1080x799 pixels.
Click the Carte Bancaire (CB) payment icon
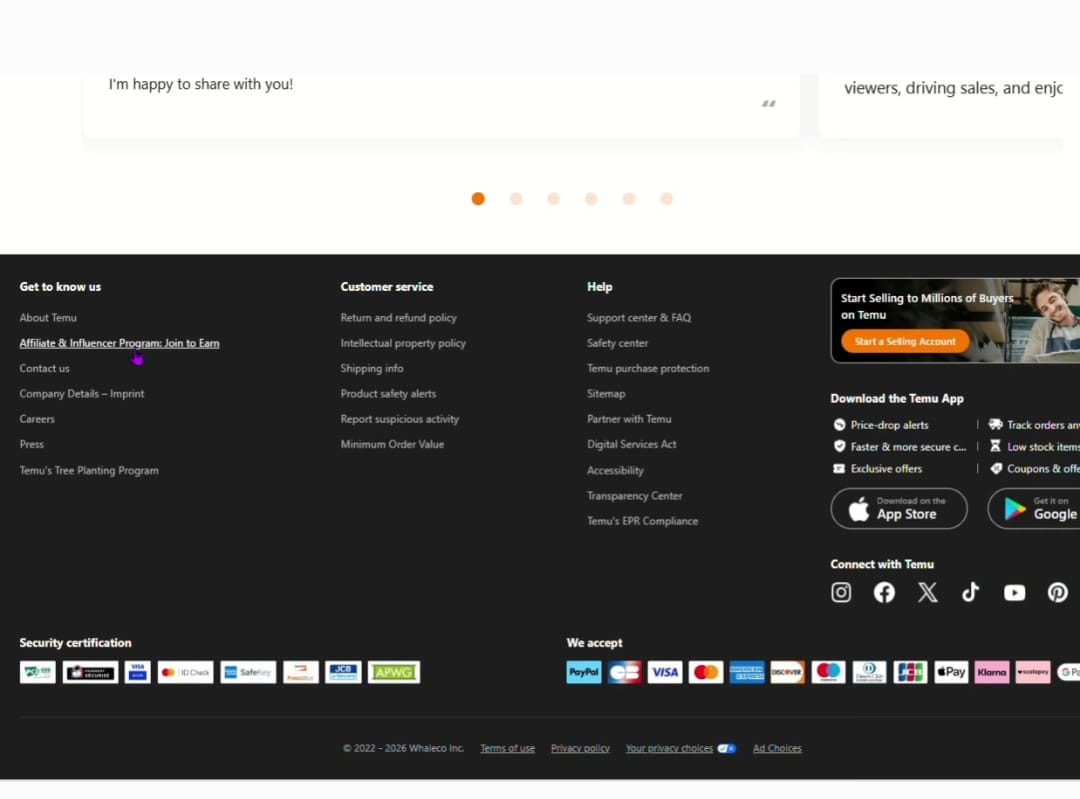[x=625, y=672]
